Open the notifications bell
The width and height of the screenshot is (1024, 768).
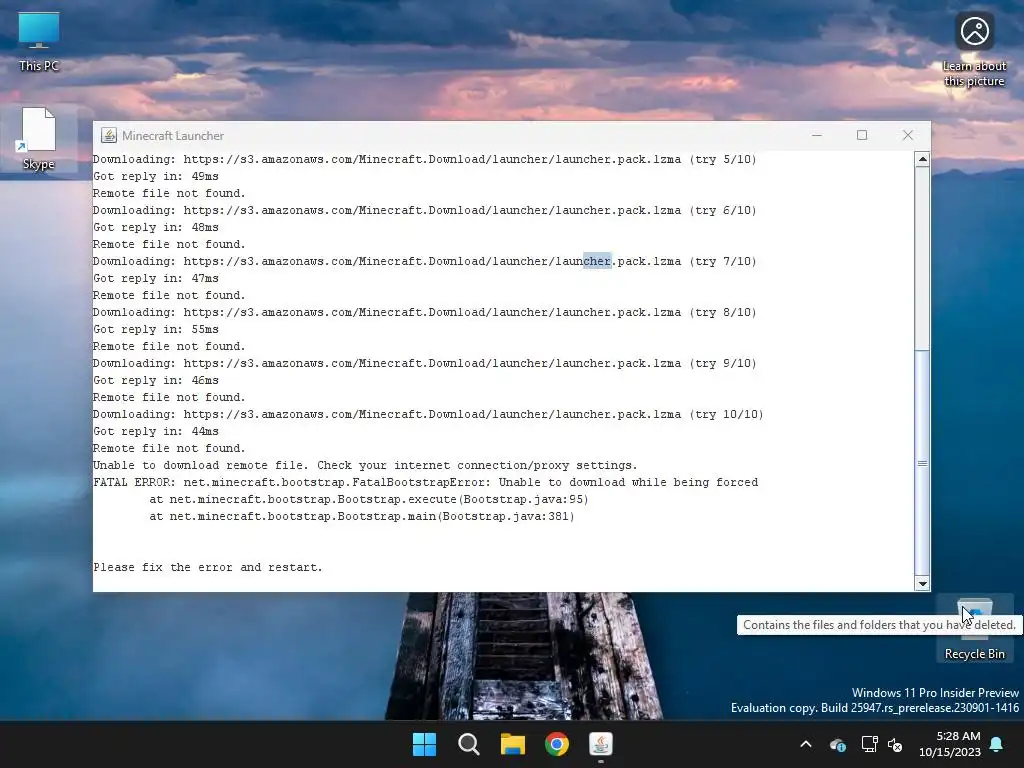[997, 744]
